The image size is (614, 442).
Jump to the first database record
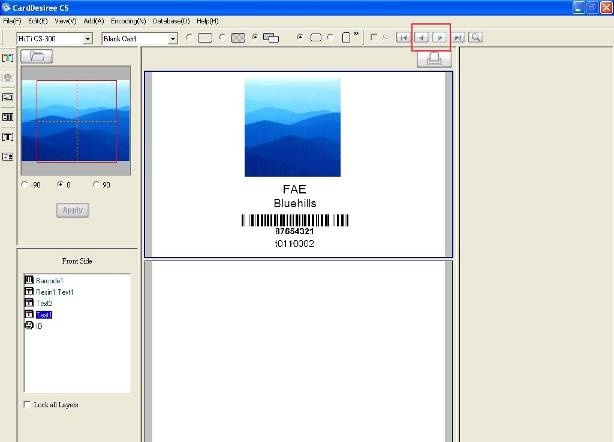coord(403,38)
